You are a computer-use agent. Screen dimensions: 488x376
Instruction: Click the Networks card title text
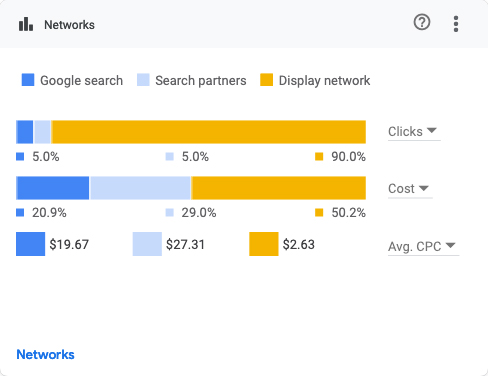tap(69, 25)
